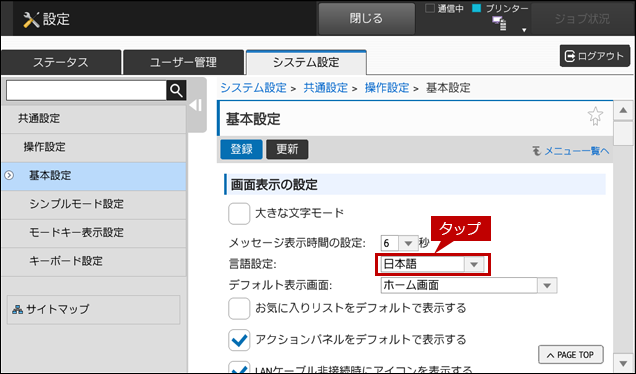Click the 更新 button
The height and width of the screenshot is (374, 636).
(287, 149)
